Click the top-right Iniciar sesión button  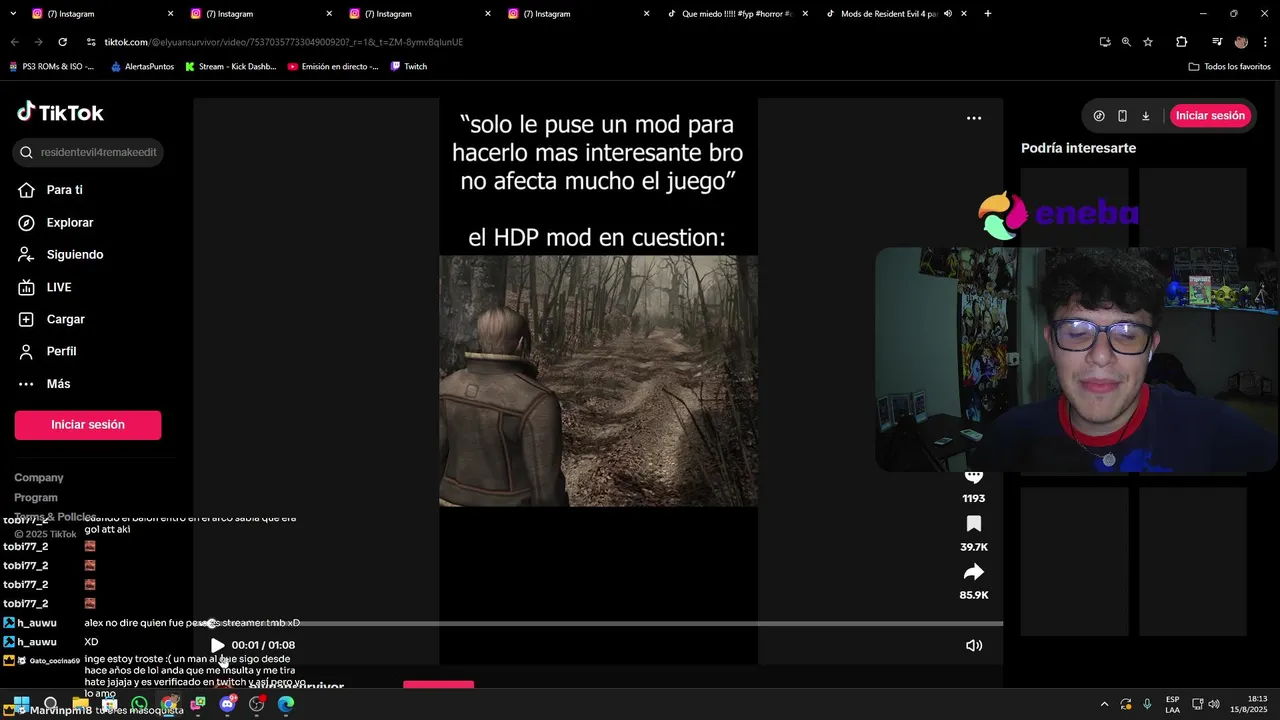1210,116
